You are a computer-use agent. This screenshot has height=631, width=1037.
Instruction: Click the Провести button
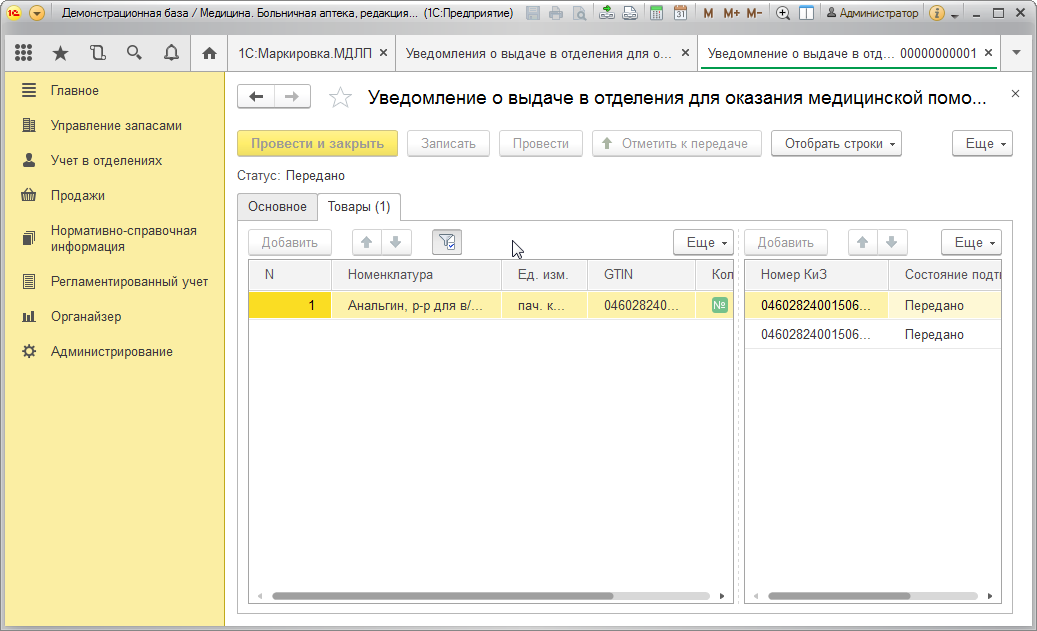(541, 144)
